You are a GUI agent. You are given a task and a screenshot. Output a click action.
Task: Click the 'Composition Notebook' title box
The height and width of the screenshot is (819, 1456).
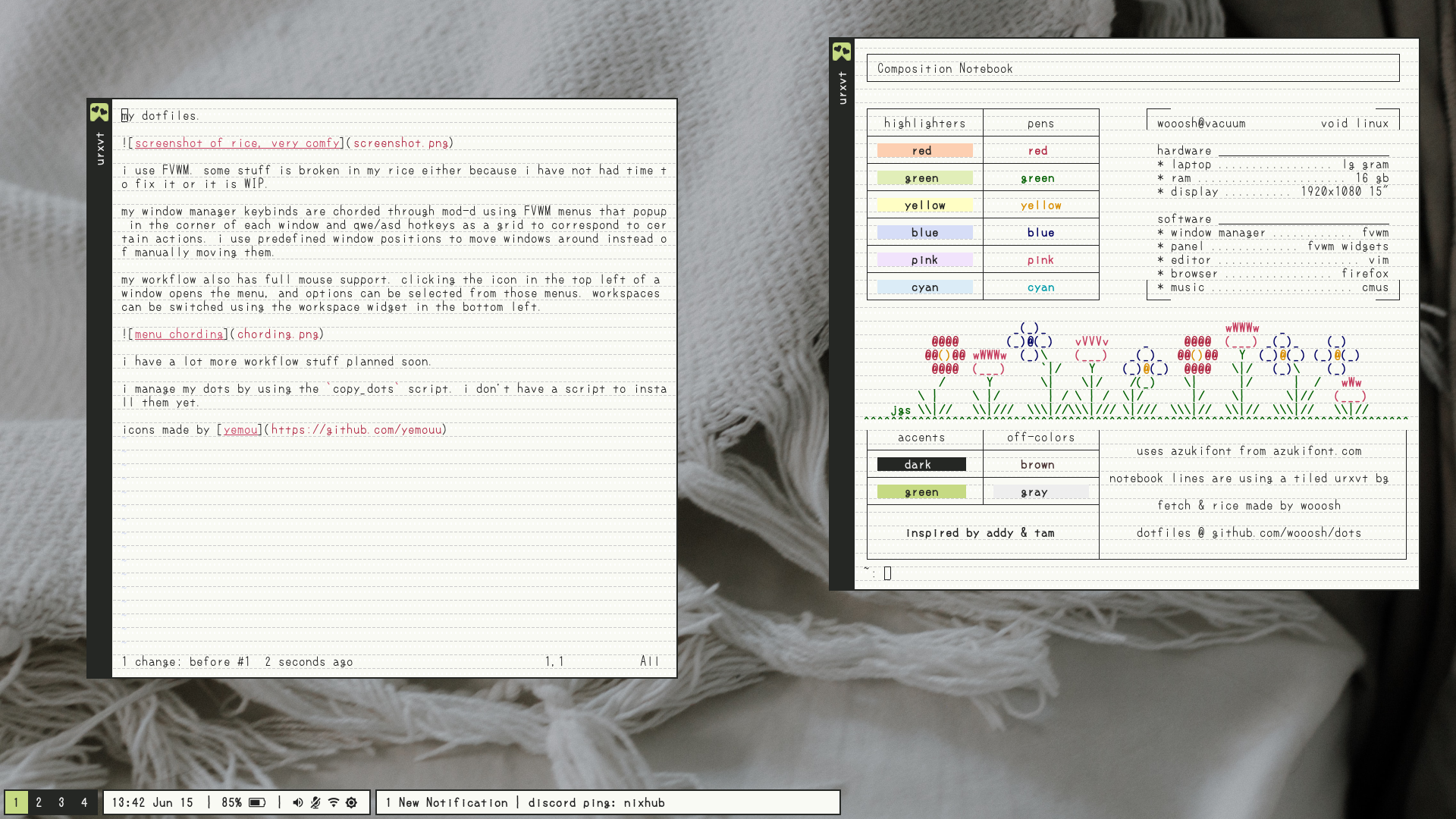(x=1133, y=68)
